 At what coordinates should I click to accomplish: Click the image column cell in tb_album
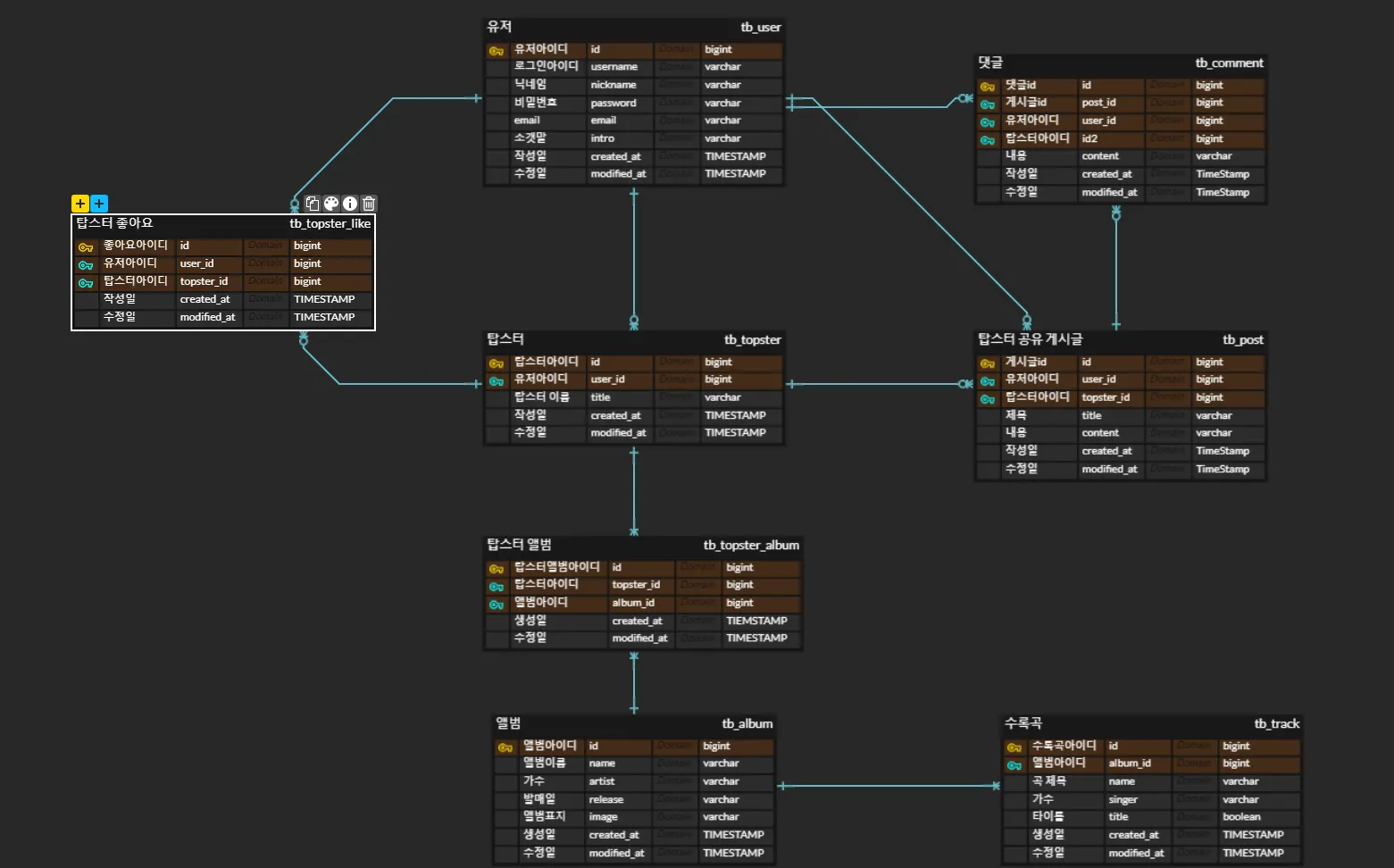619,817
